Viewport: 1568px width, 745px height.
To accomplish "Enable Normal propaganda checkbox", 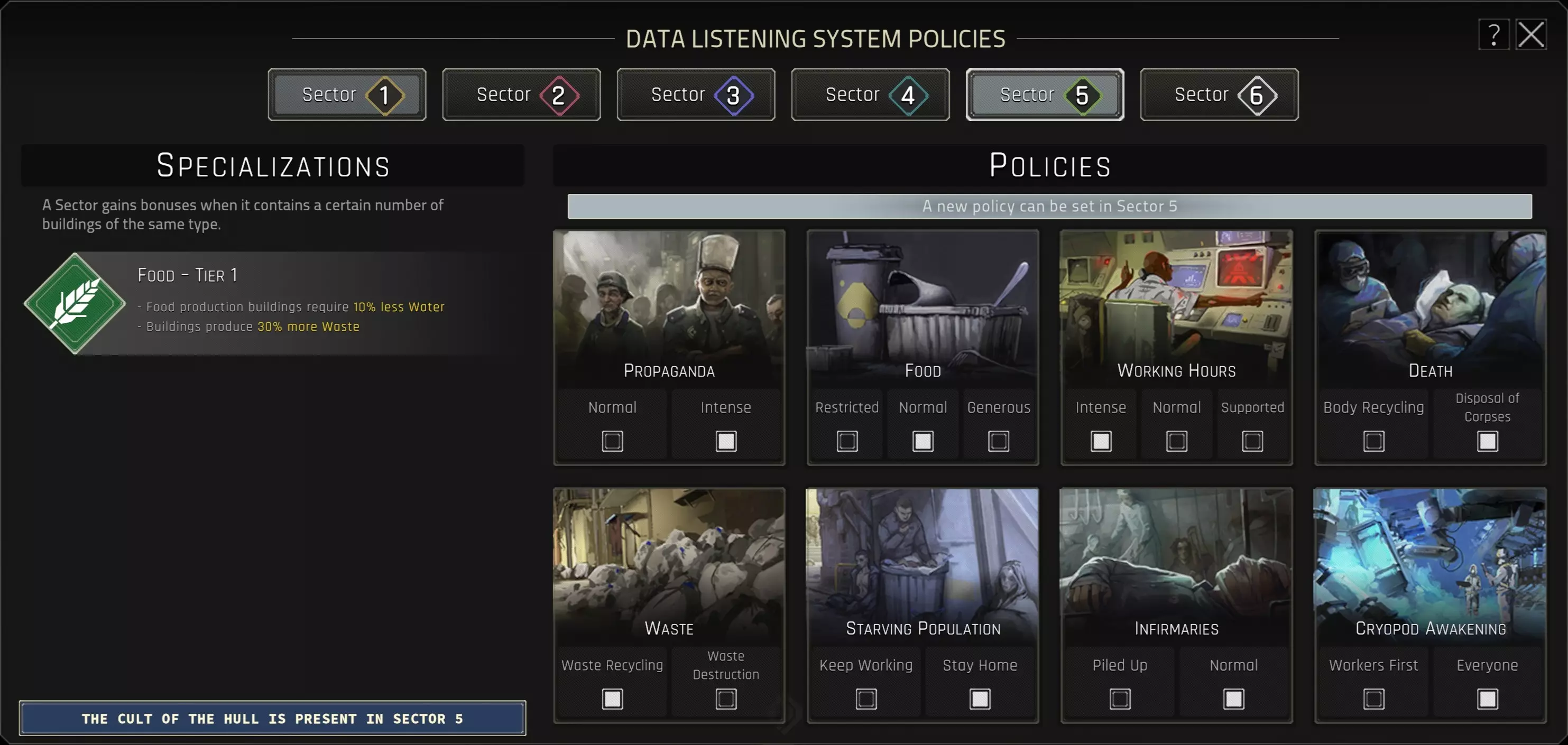I will point(612,441).
